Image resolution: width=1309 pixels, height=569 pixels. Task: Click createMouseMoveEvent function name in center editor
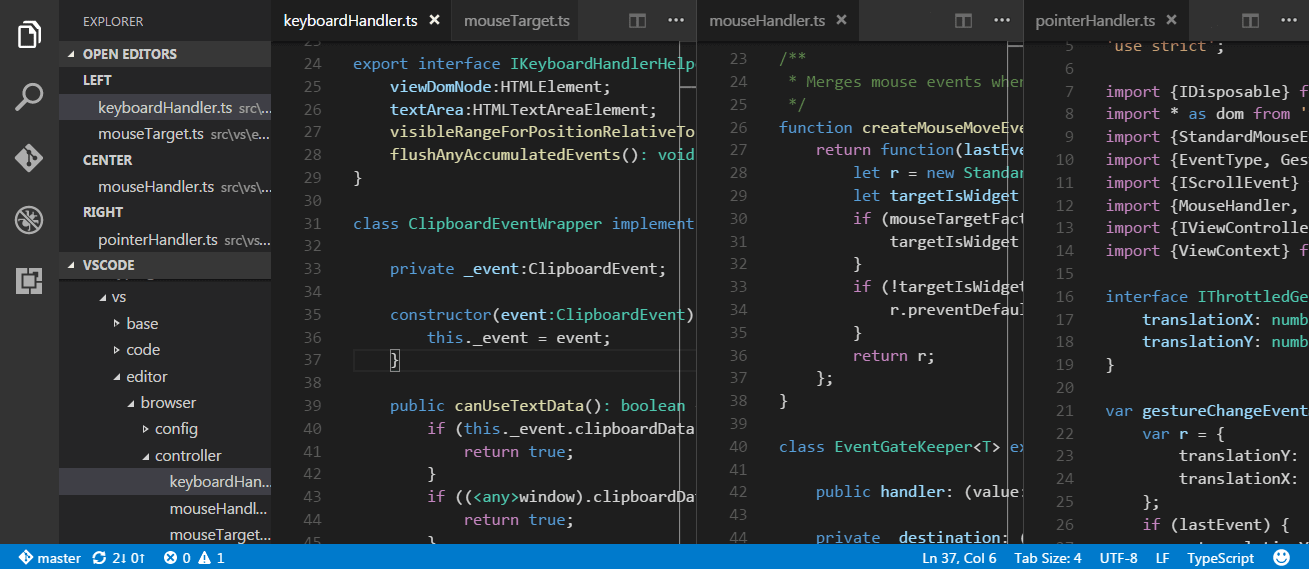pos(943,127)
